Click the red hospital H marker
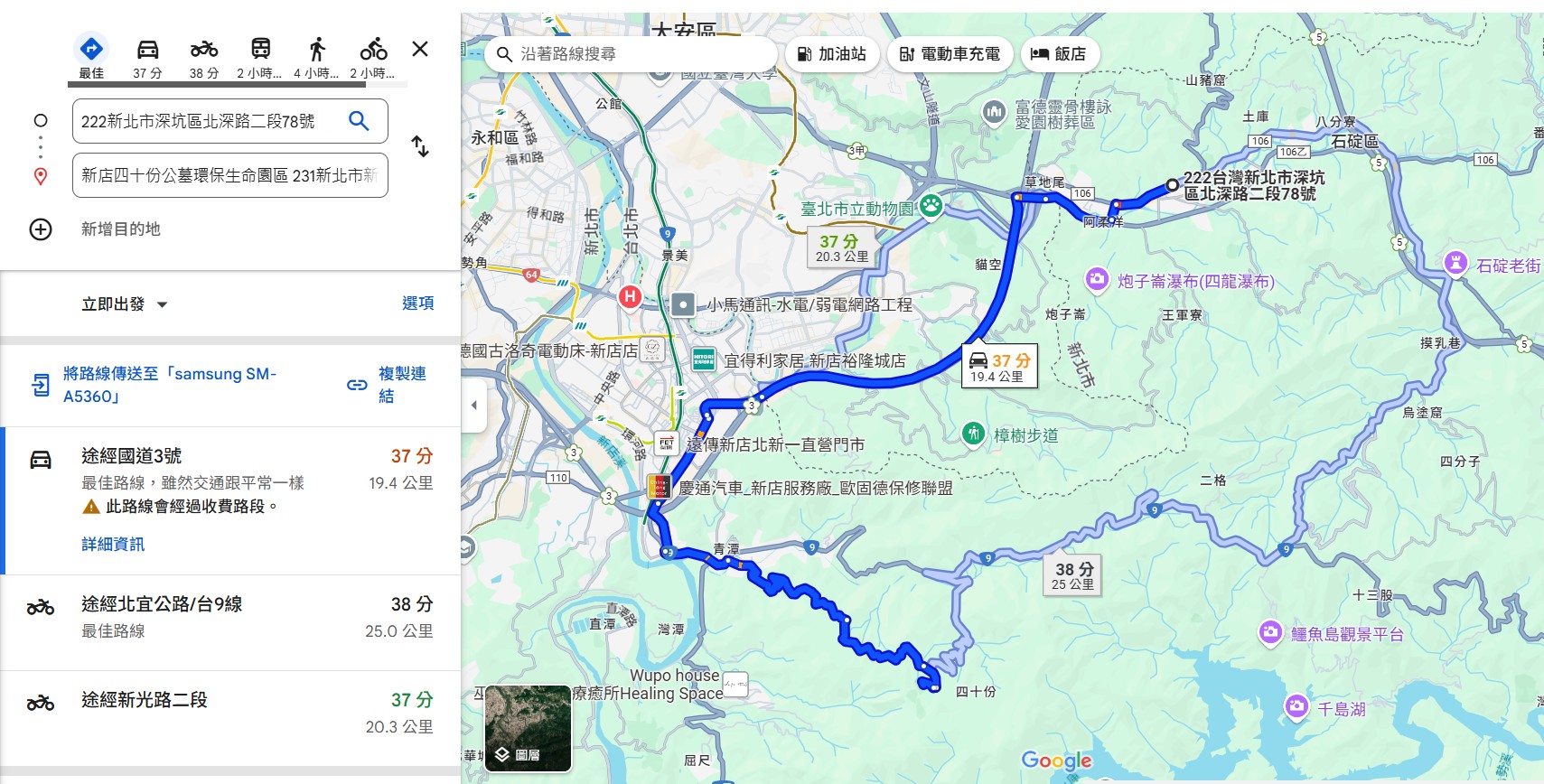The height and width of the screenshot is (784, 1544). pyautogui.click(x=630, y=296)
